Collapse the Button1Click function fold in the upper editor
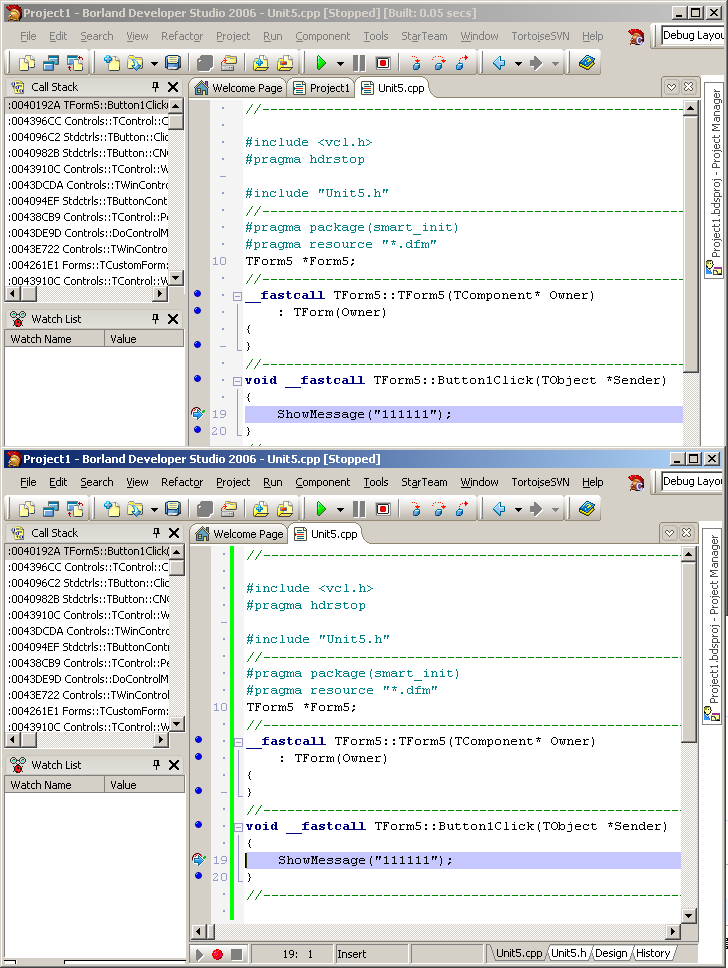This screenshot has height=968, width=728. [237, 380]
